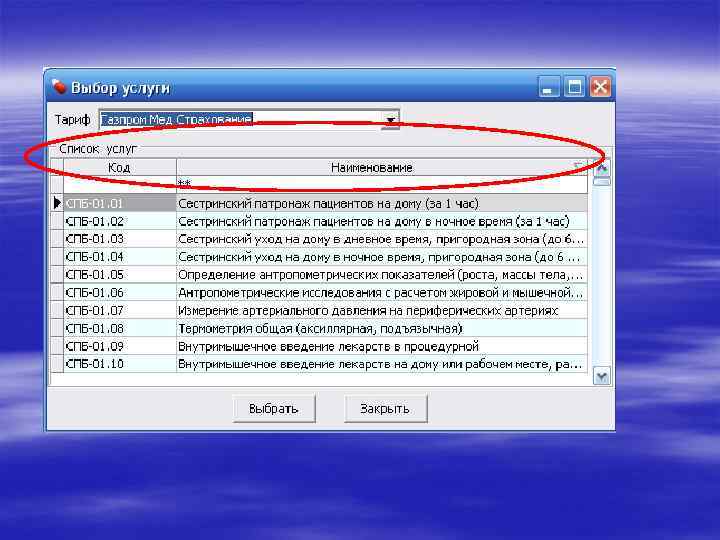
Task: Select Внутримышечное введение лекарств в процедурной
Action: [382, 346]
